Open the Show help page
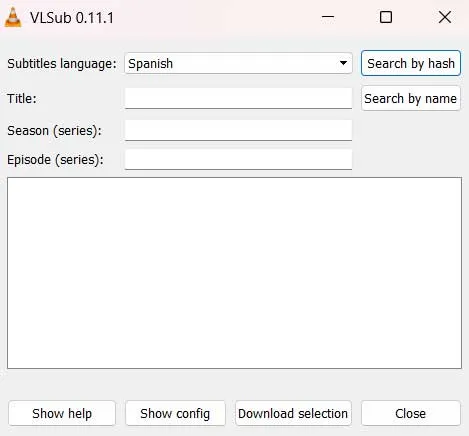 [62, 413]
